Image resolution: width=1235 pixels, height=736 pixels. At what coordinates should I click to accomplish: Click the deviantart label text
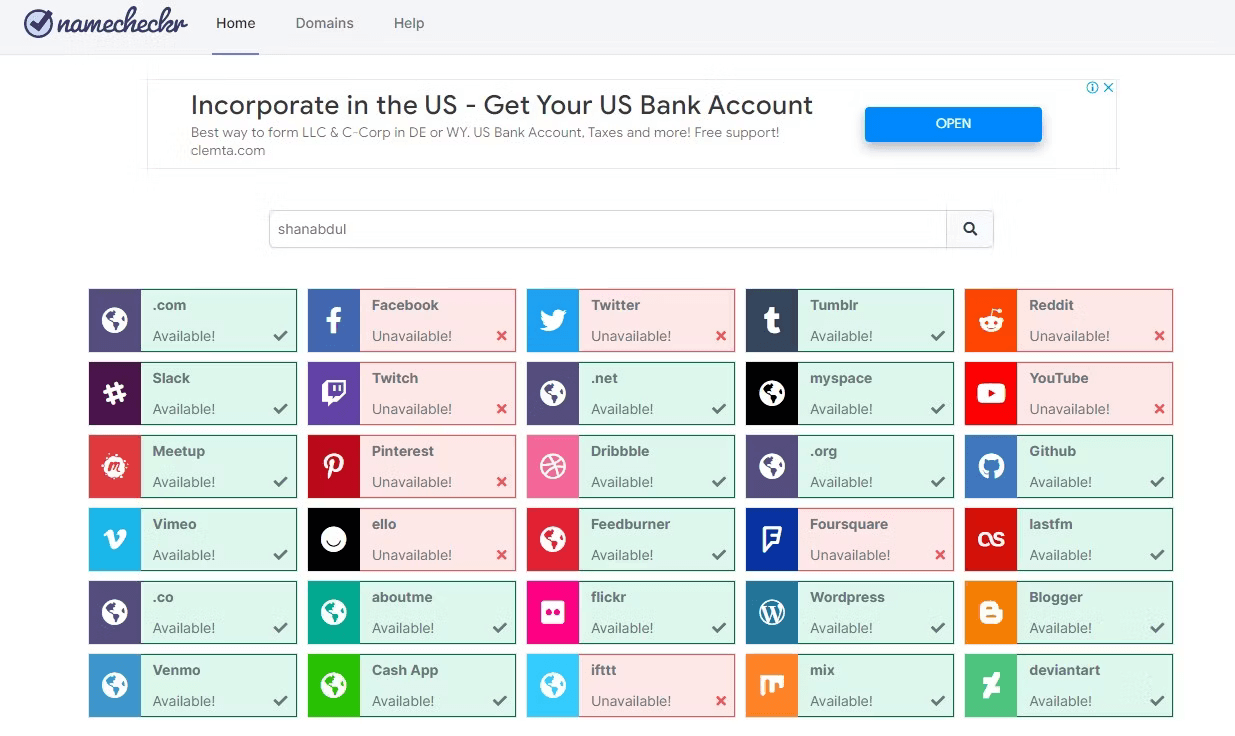[x=1064, y=670]
